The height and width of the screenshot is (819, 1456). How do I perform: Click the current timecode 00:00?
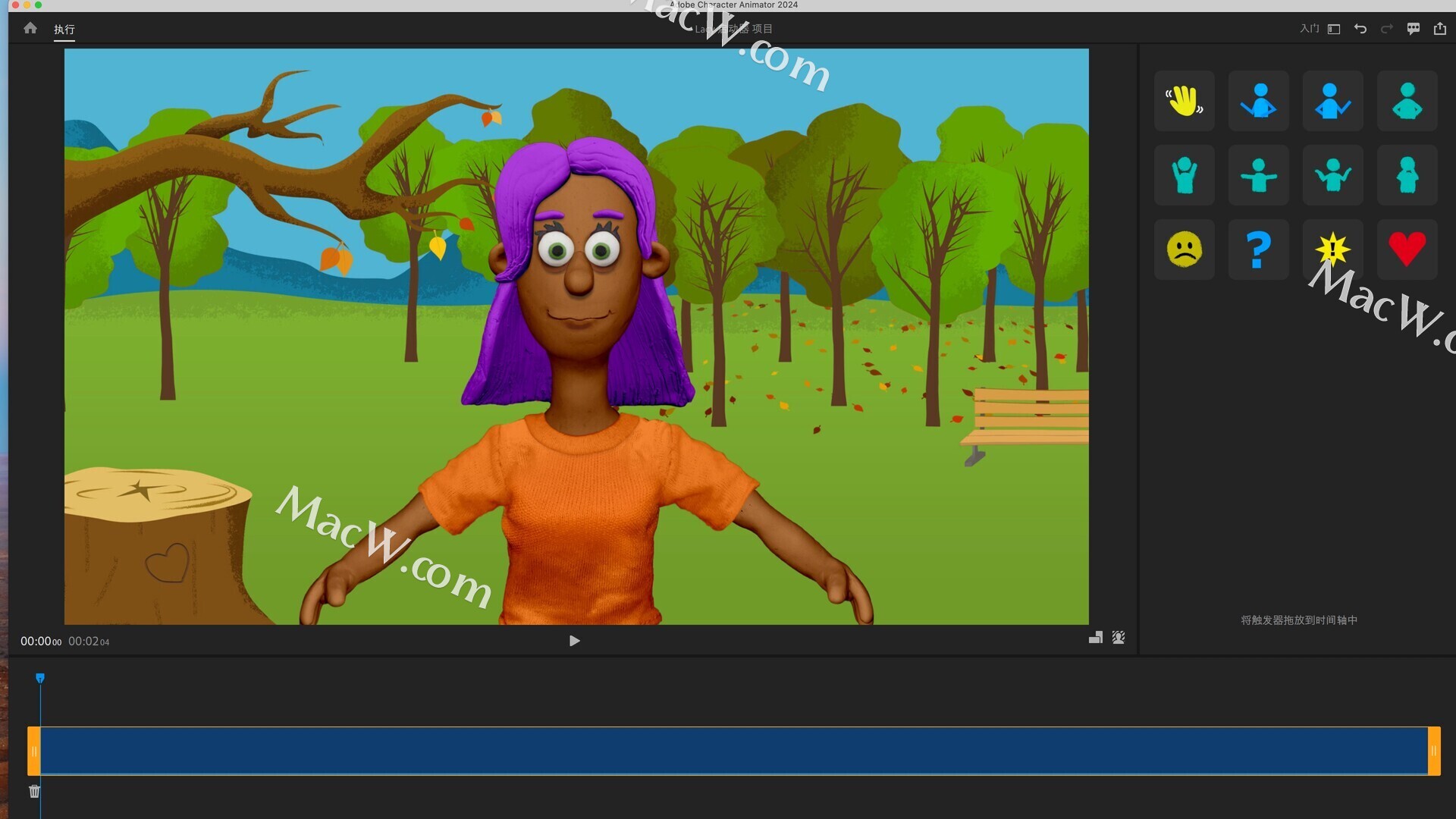pyautogui.click(x=41, y=642)
